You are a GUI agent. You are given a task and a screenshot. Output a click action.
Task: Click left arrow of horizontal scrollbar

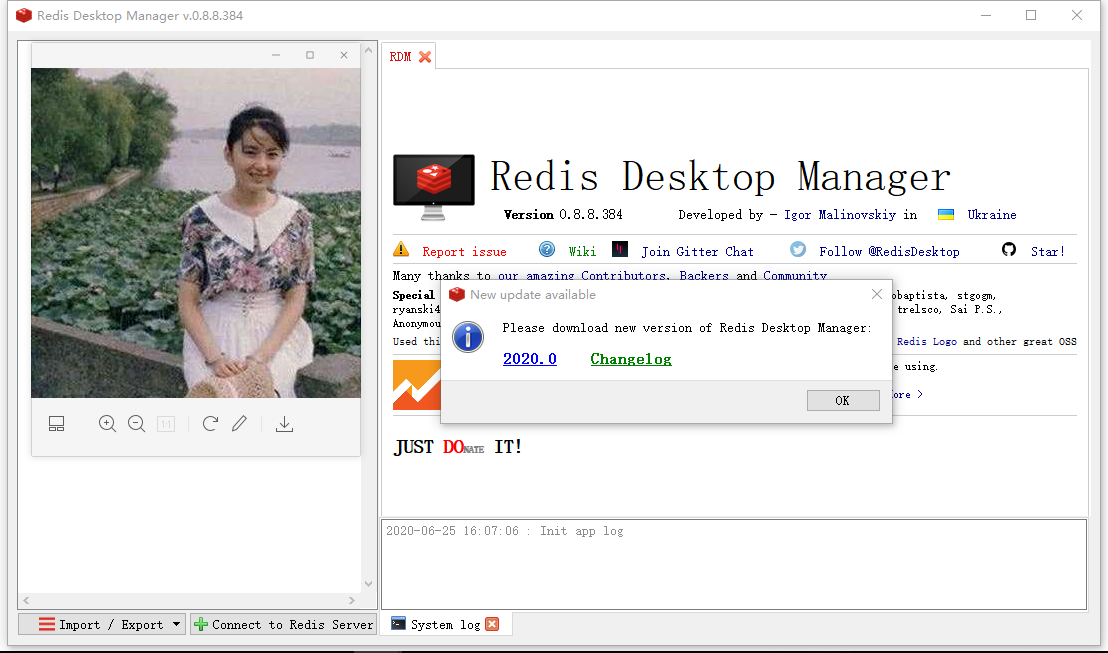pyautogui.click(x=26, y=600)
